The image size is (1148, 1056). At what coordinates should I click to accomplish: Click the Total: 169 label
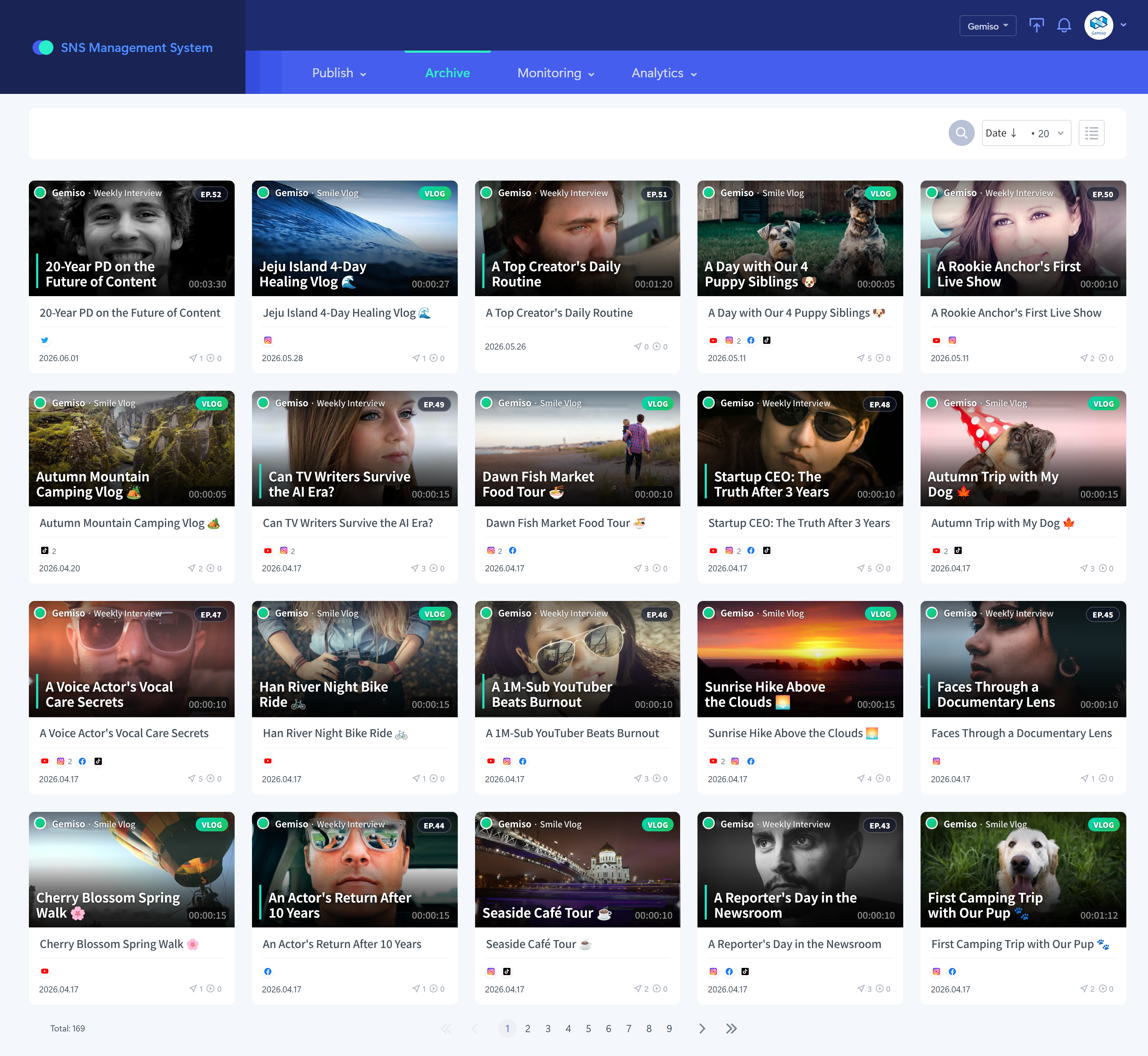pos(68,1029)
